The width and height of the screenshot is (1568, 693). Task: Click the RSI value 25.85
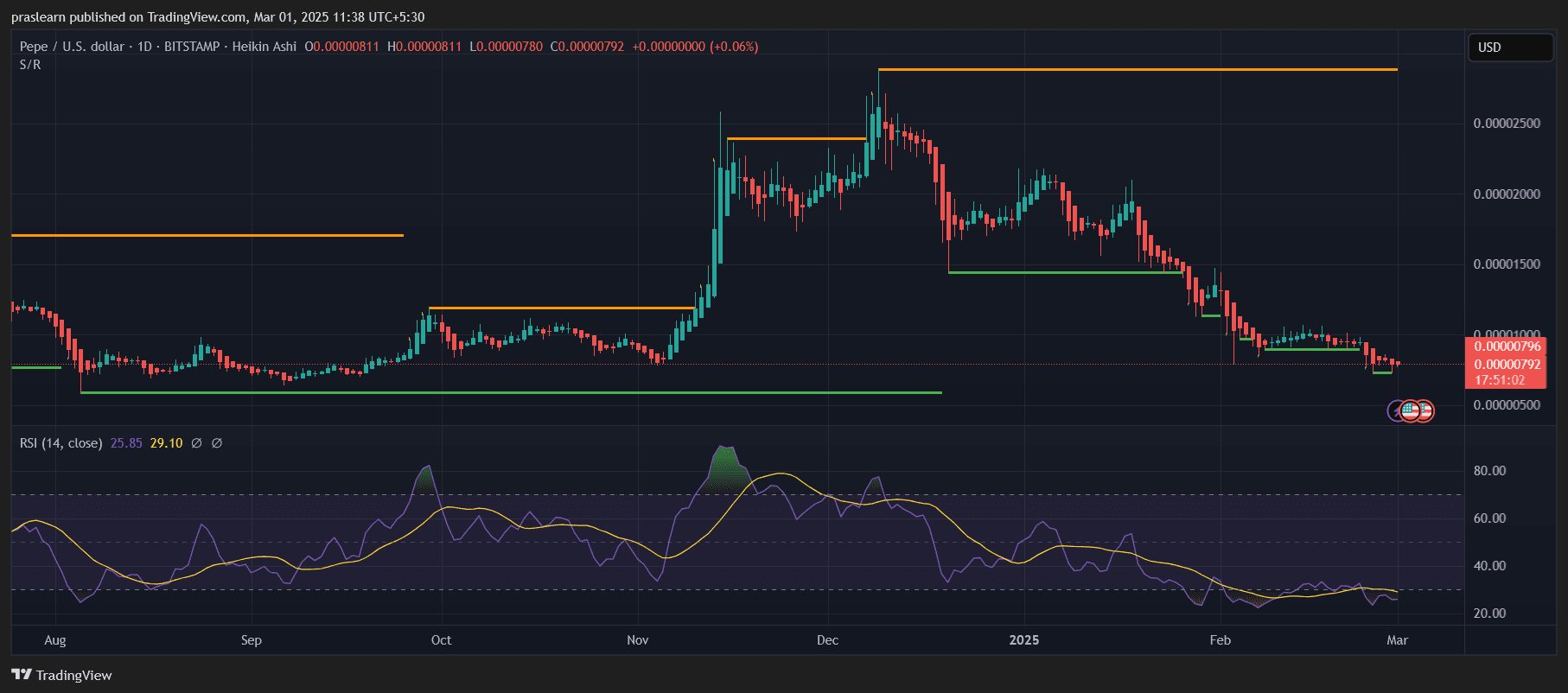(126, 443)
